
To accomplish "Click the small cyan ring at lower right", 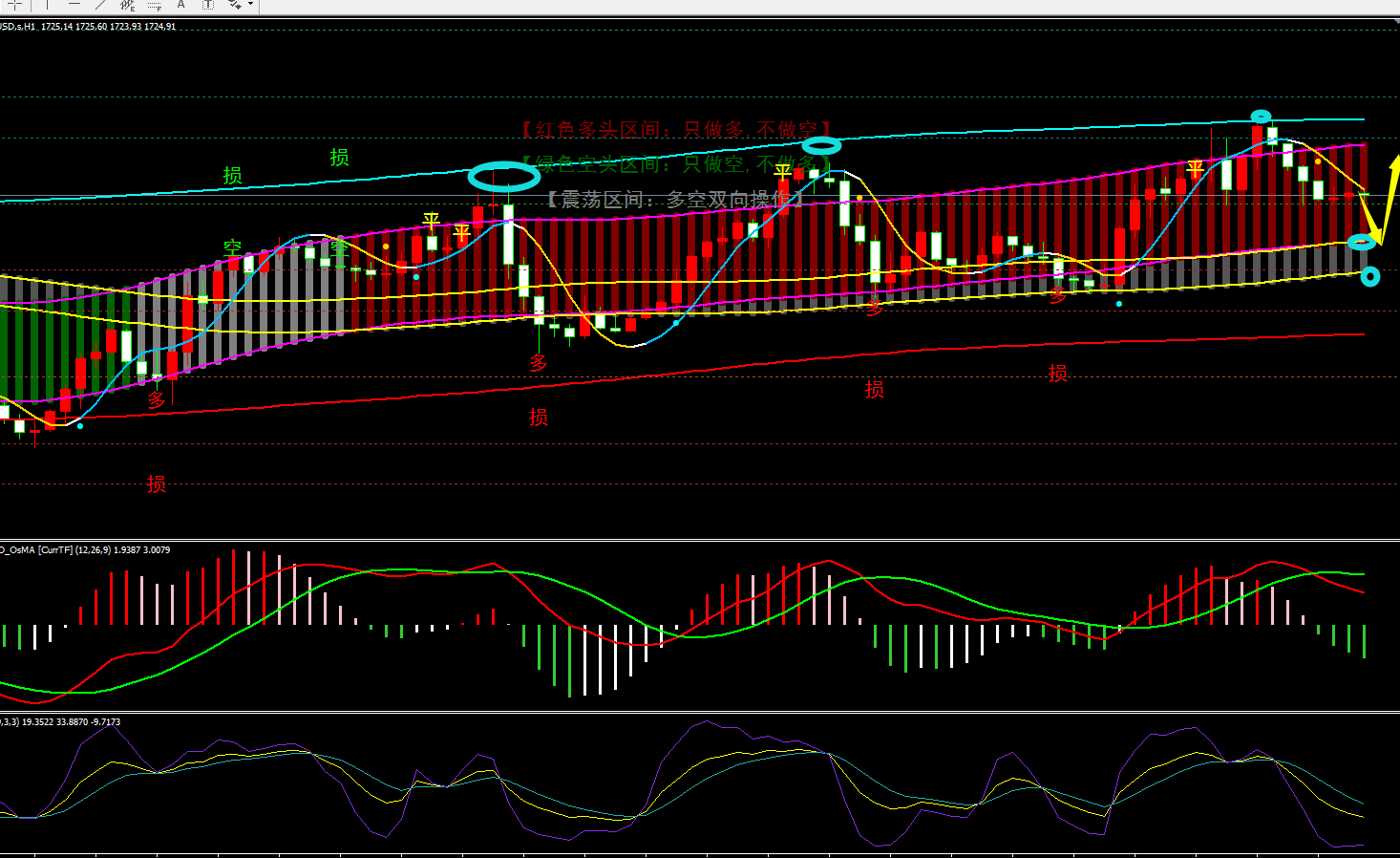I will click(x=1369, y=277).
